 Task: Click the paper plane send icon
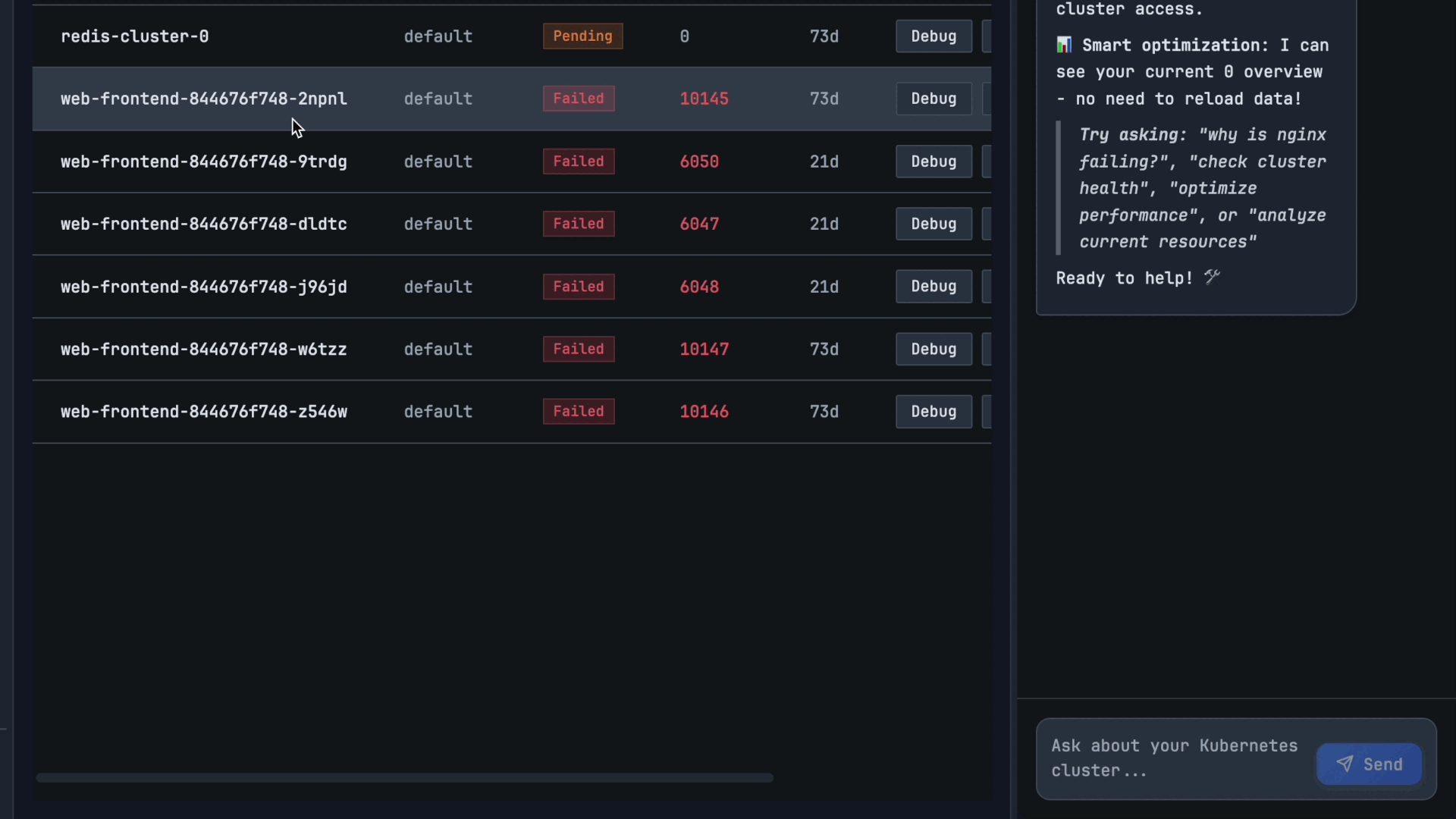[x=1345, y=764]
